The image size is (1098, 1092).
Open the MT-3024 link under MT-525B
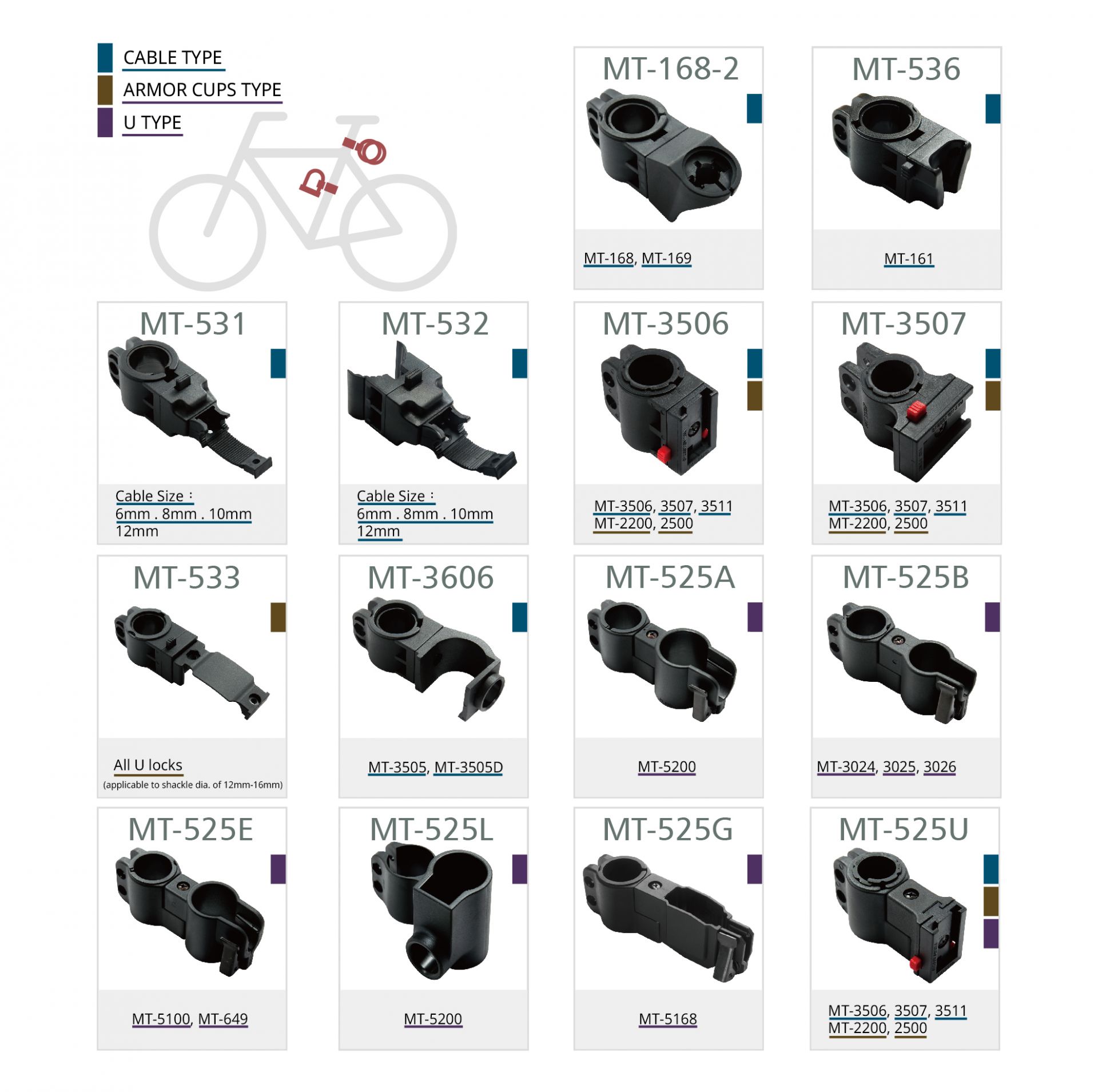845,766
